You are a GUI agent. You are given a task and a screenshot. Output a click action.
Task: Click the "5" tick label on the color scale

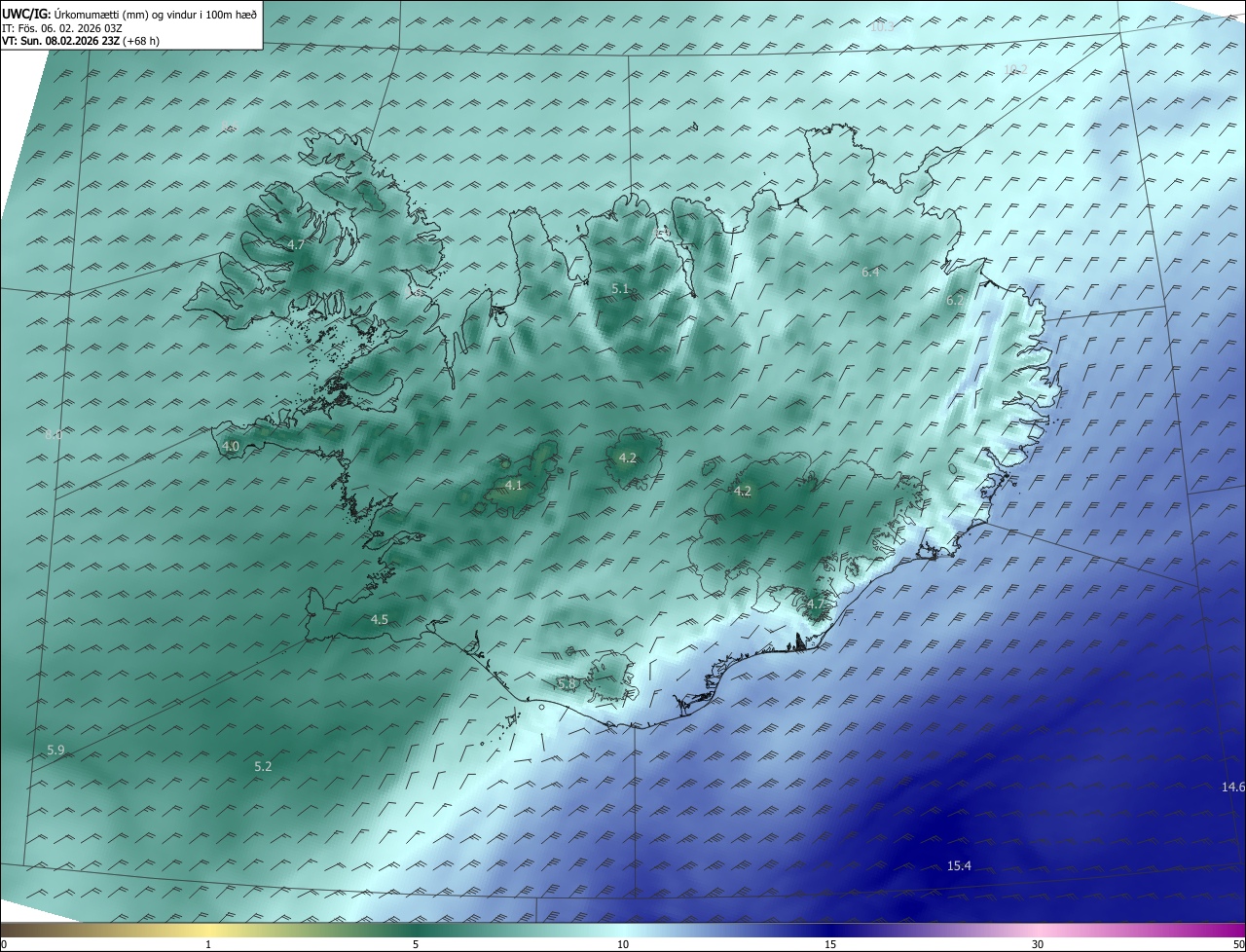click(x=416, y=944)
